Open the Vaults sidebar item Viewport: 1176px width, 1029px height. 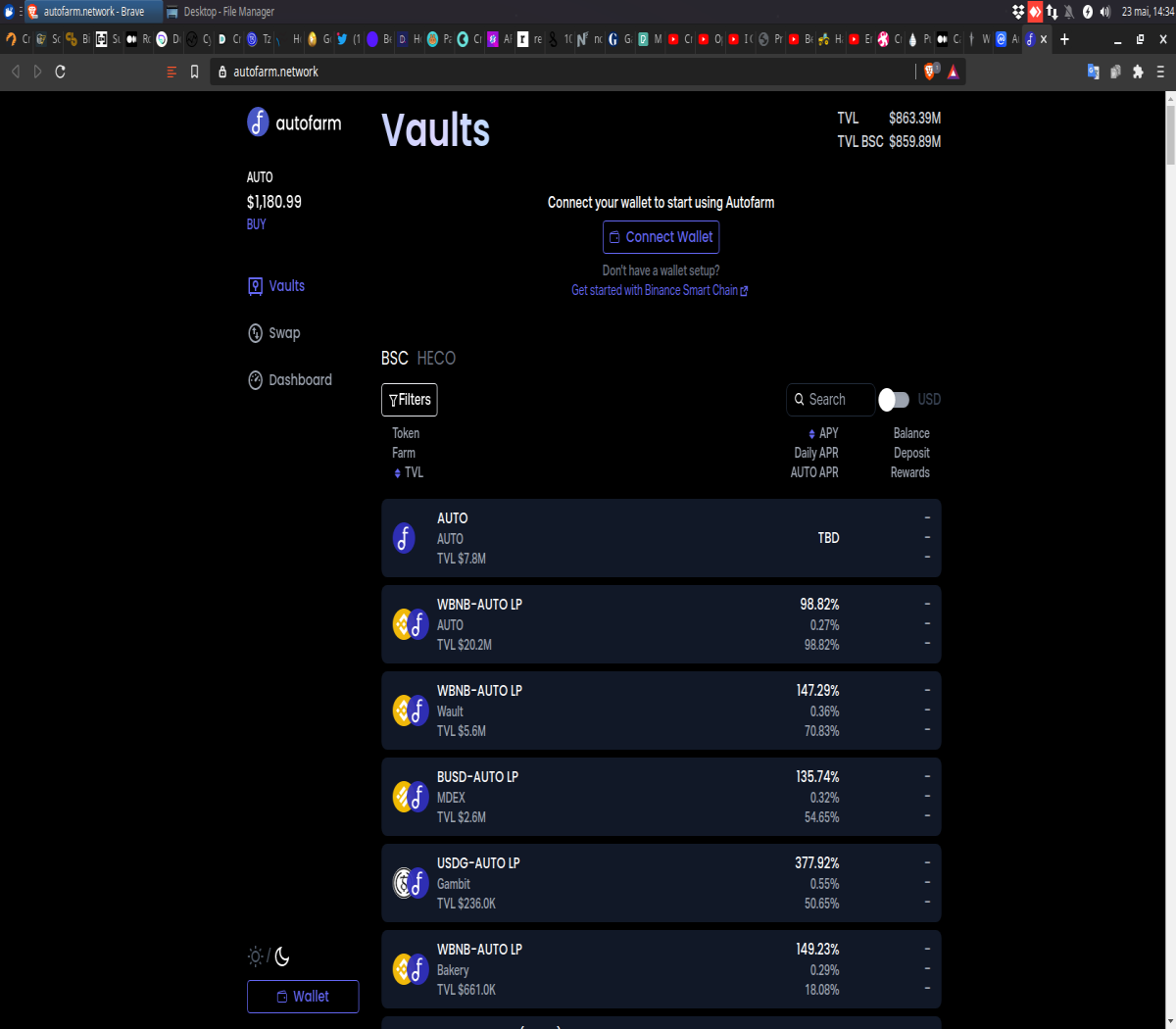pyautogui.click(x=276, y=286)
